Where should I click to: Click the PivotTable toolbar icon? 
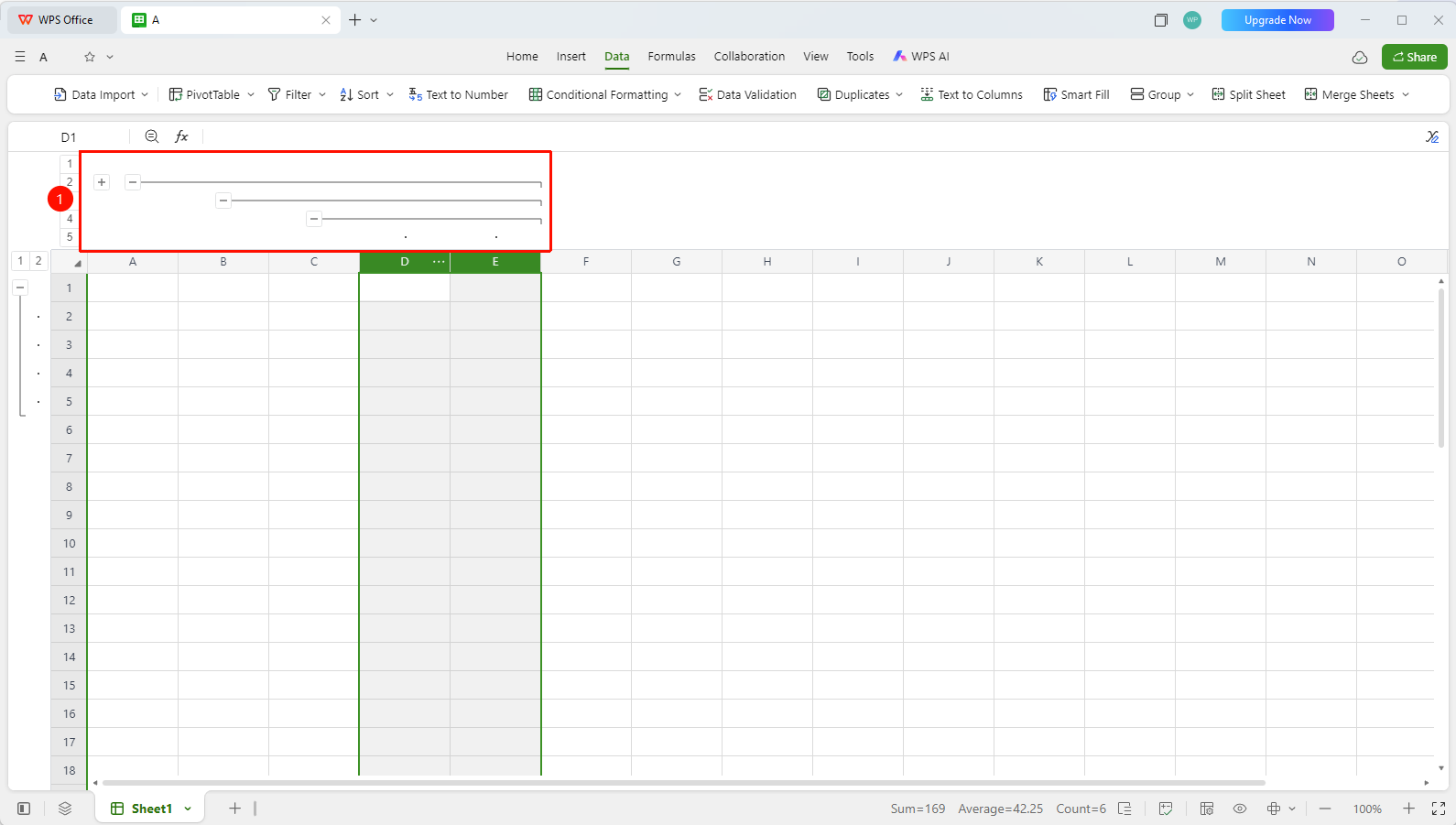tap(176, 94)
